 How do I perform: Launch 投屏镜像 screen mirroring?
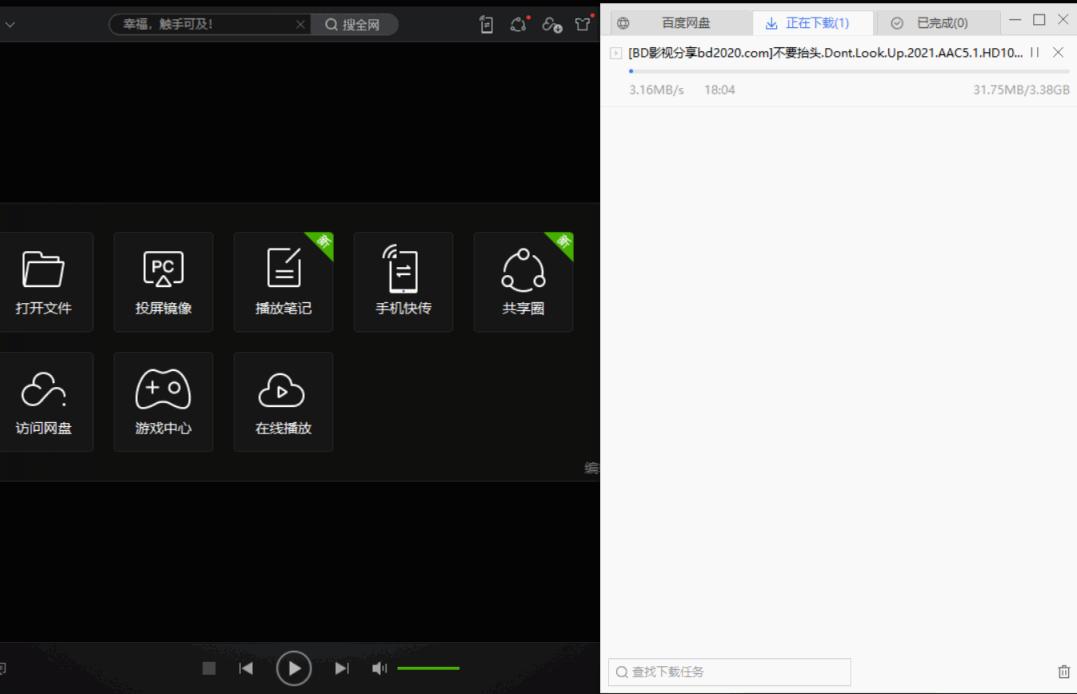coord(163,282)
